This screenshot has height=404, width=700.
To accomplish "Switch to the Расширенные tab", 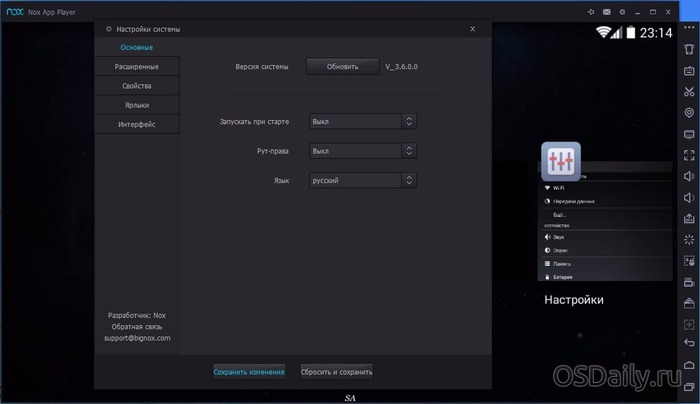I will tap(137, 67).
